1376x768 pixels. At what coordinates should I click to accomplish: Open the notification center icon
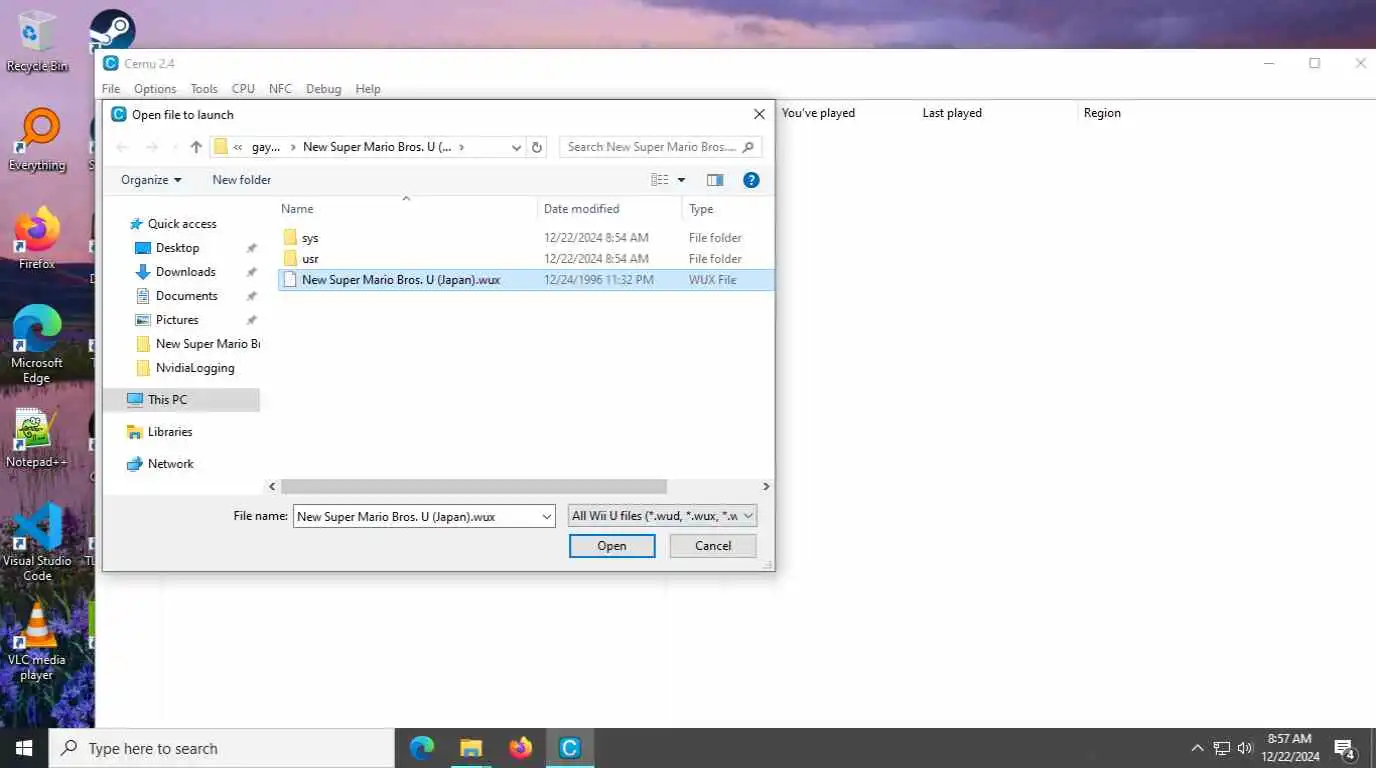click(x=1345, y=748)
